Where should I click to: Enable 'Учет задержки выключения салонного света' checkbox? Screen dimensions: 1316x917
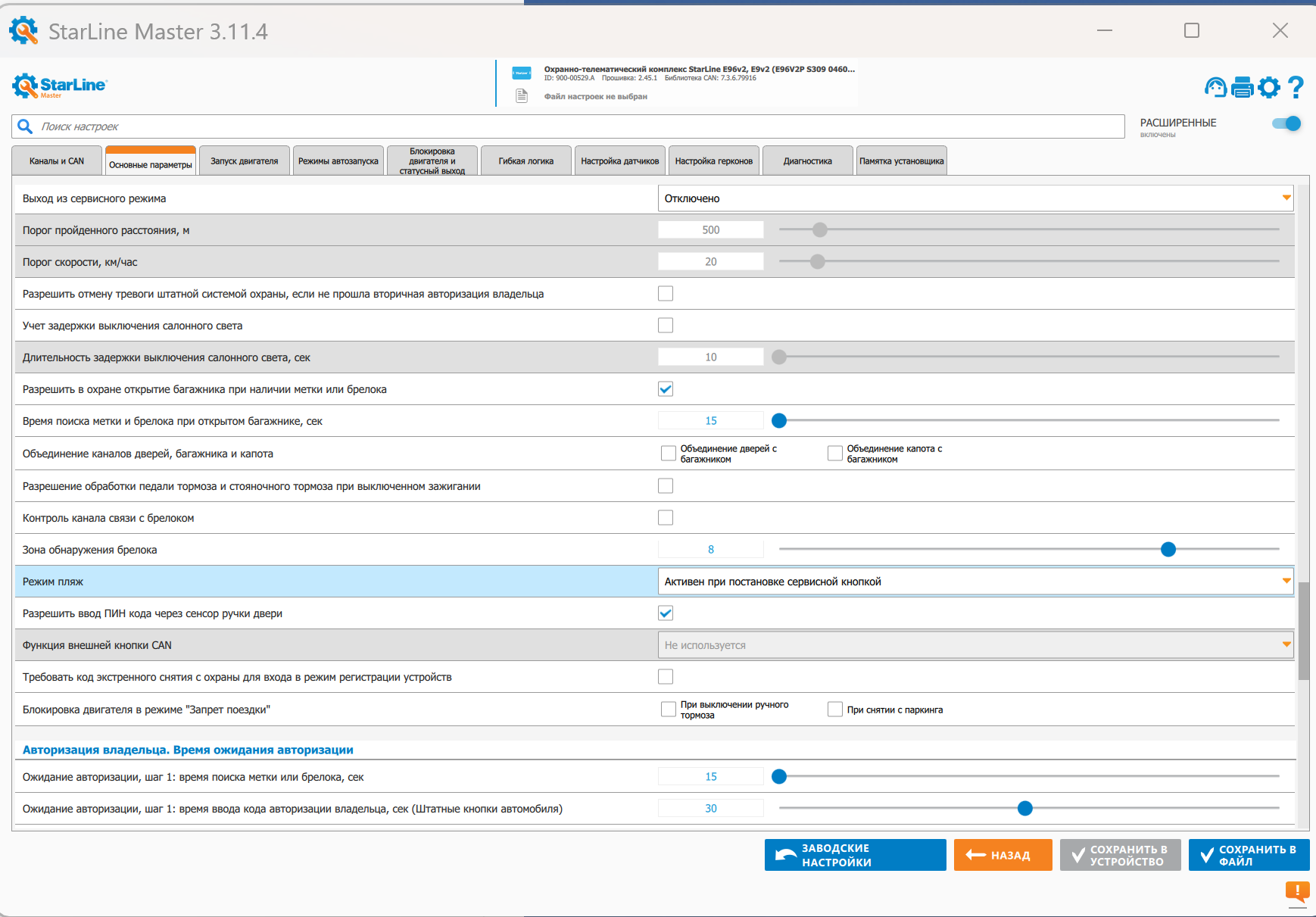pos(666,326)
